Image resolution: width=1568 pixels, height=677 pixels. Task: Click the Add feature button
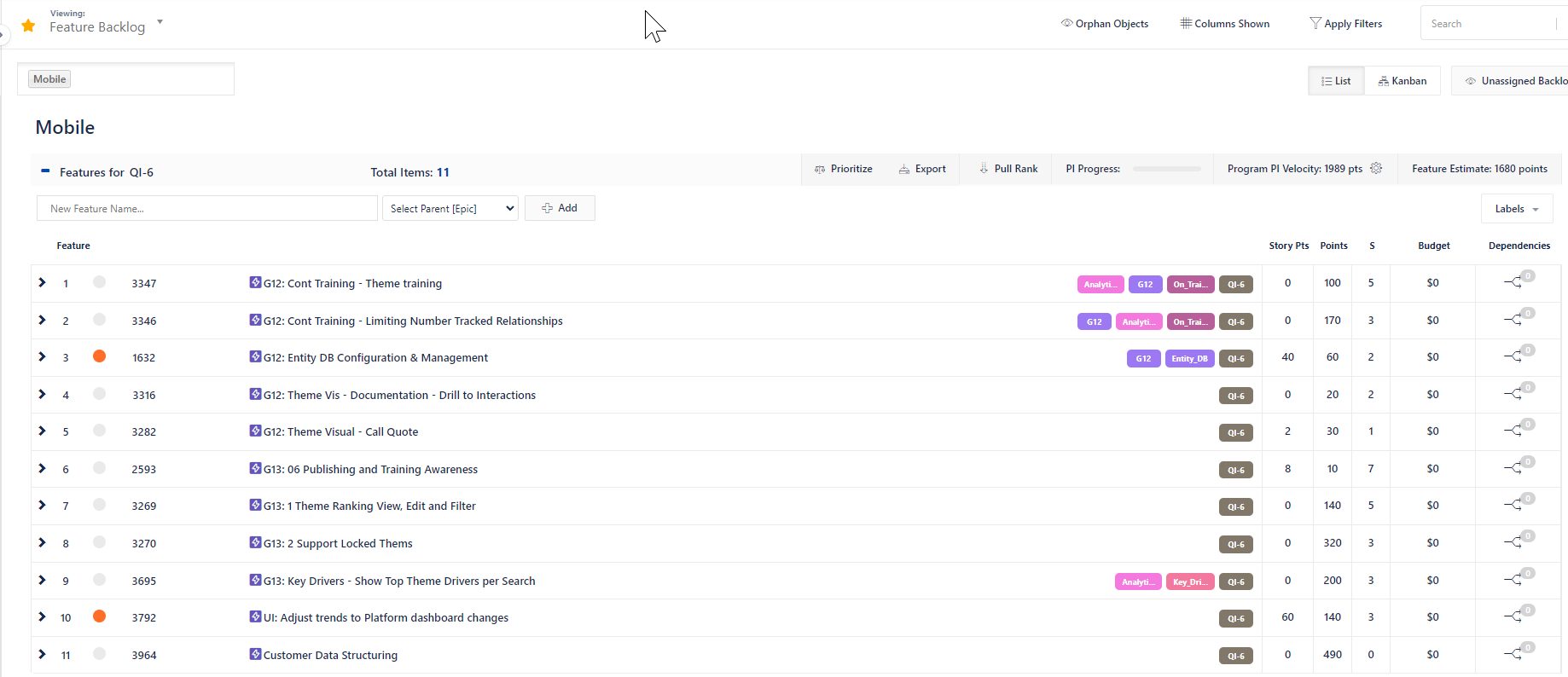tap(560, 208)
